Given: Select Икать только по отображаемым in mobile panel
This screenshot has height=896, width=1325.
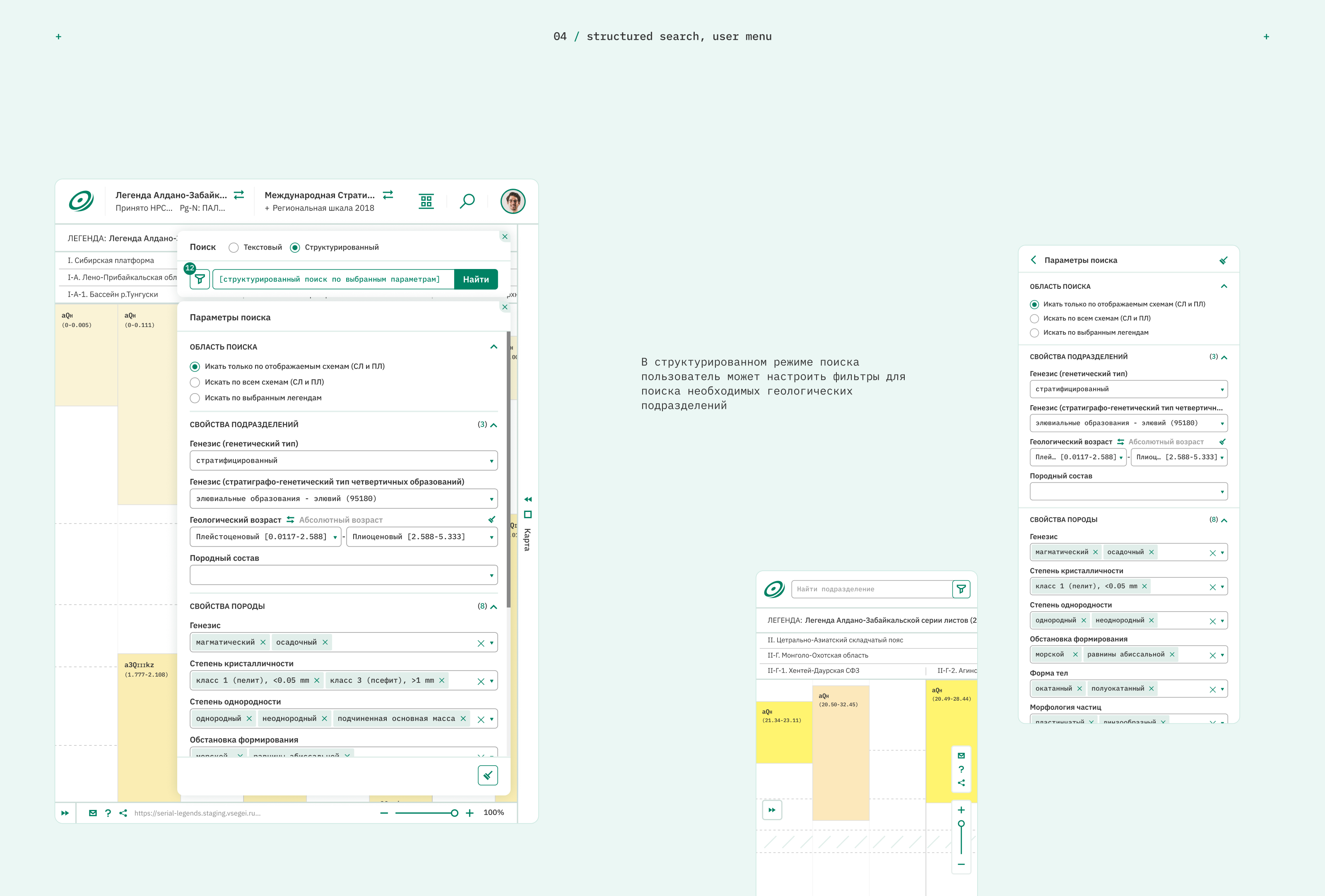Looking at the screenshot, I should point(1118,304).
